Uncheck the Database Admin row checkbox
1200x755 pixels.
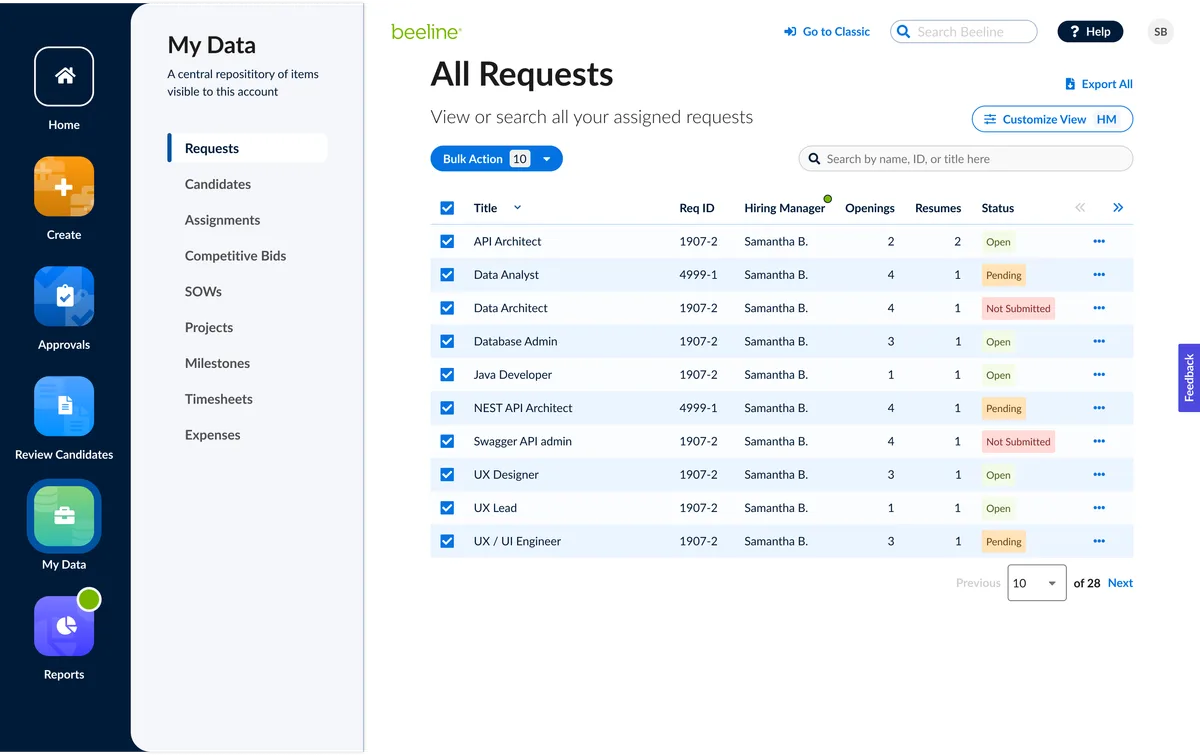[447, 341]
